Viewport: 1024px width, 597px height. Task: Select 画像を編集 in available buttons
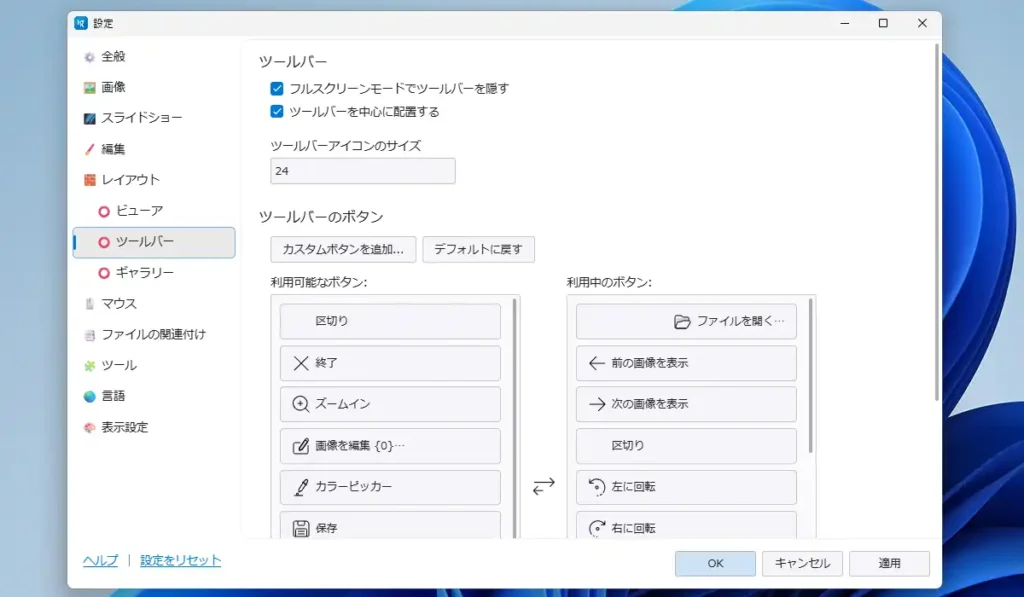tap(390, 446)
